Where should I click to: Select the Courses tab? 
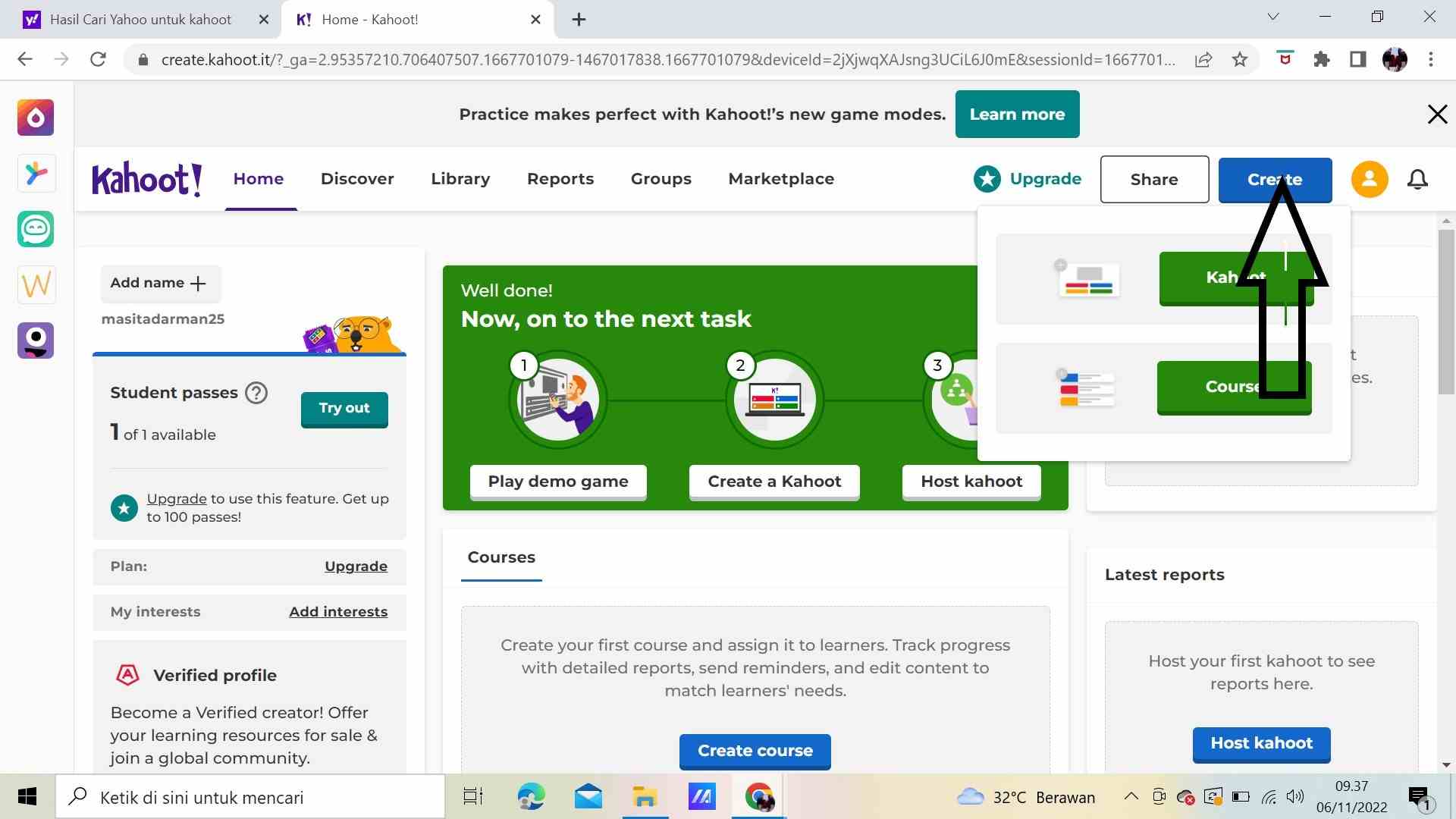click(x=501, y=557)
